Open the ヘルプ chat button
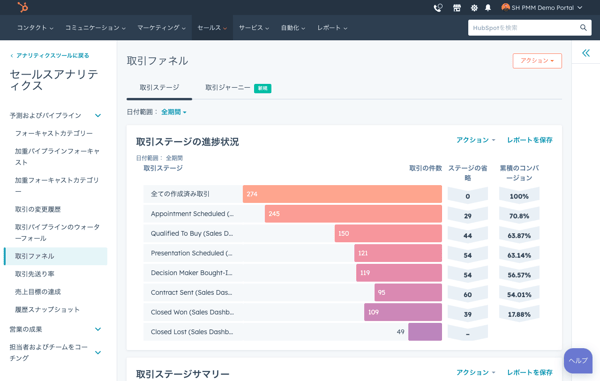Image resolution: width=600 pixels, height=381 pixels. [x=578, y=360]
